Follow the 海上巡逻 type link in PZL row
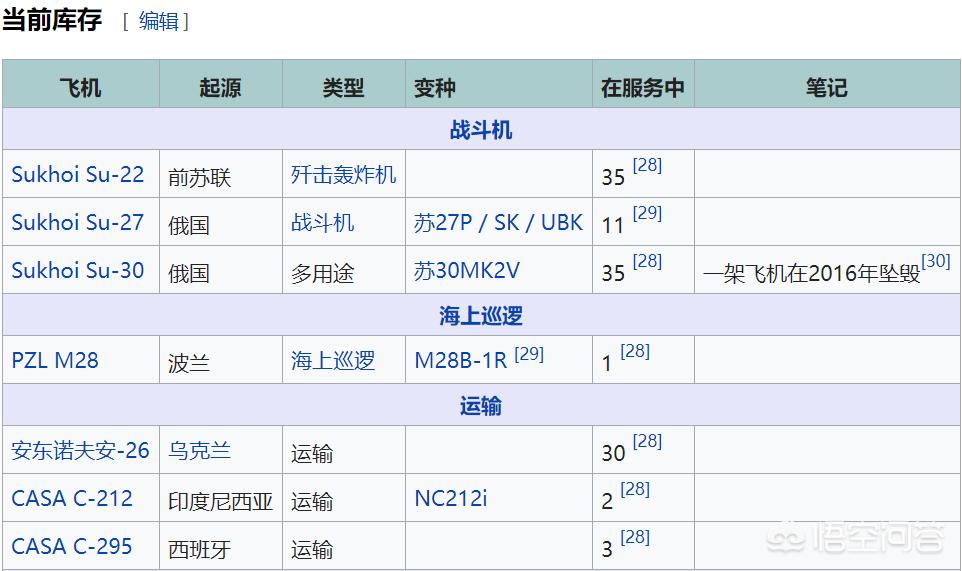Image resolution: width=962 pixels, height=571 pixels. click(333, 360)
